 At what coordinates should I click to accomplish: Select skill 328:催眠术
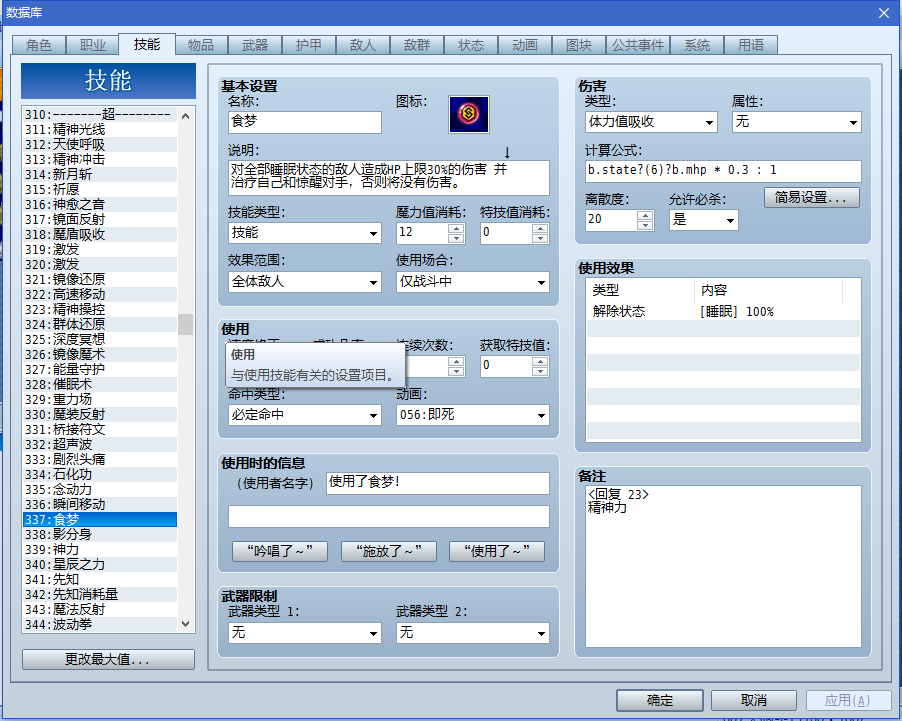click(100, 384)
